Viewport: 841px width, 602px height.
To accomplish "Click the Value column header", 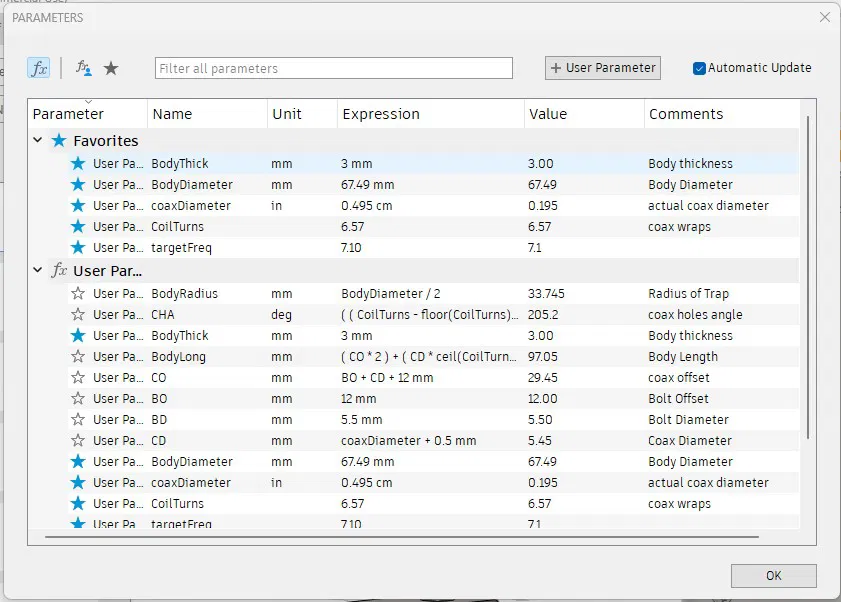I will tap(549, 114).
